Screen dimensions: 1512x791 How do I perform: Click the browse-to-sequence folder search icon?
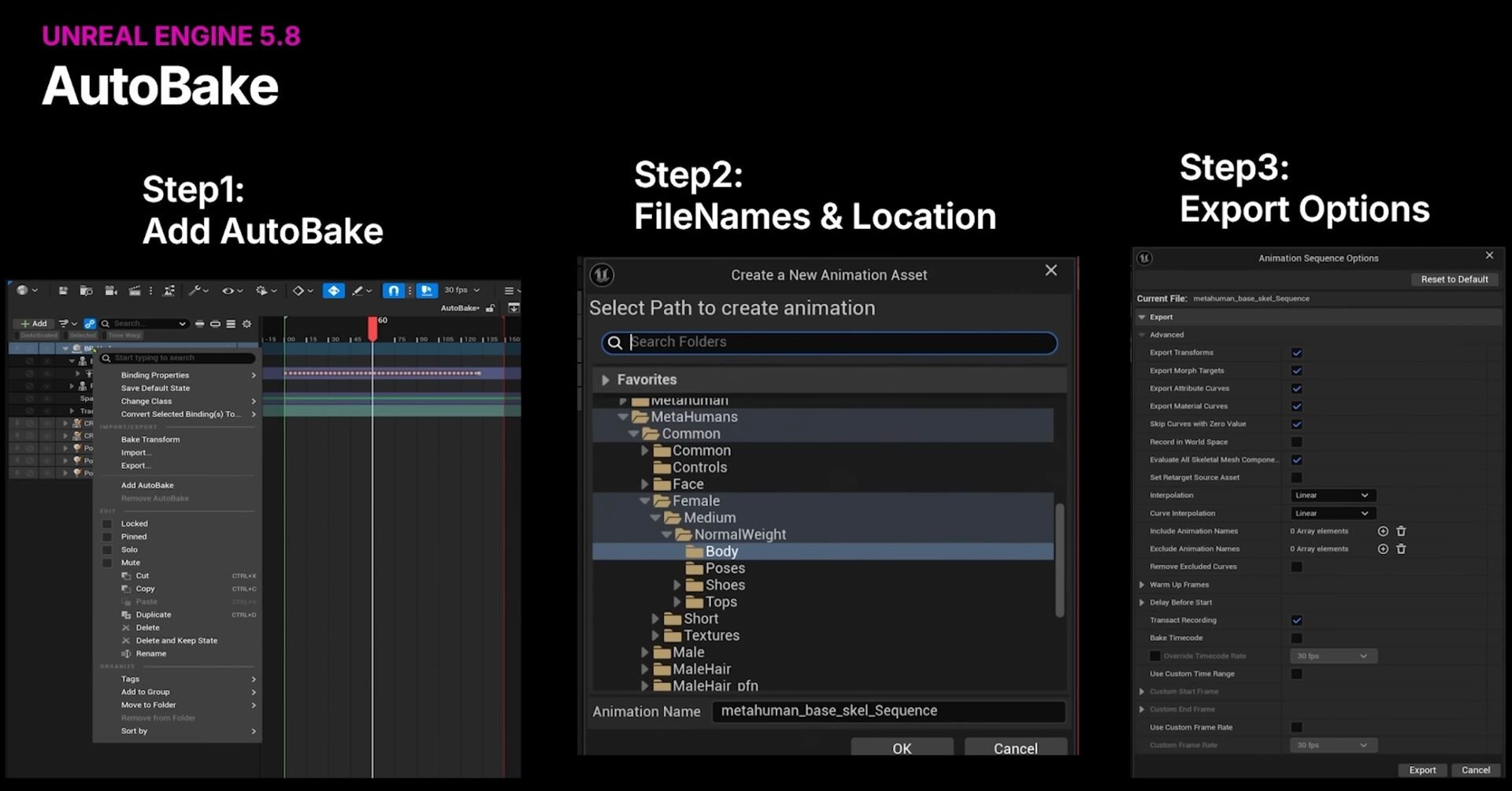point(87,290)
